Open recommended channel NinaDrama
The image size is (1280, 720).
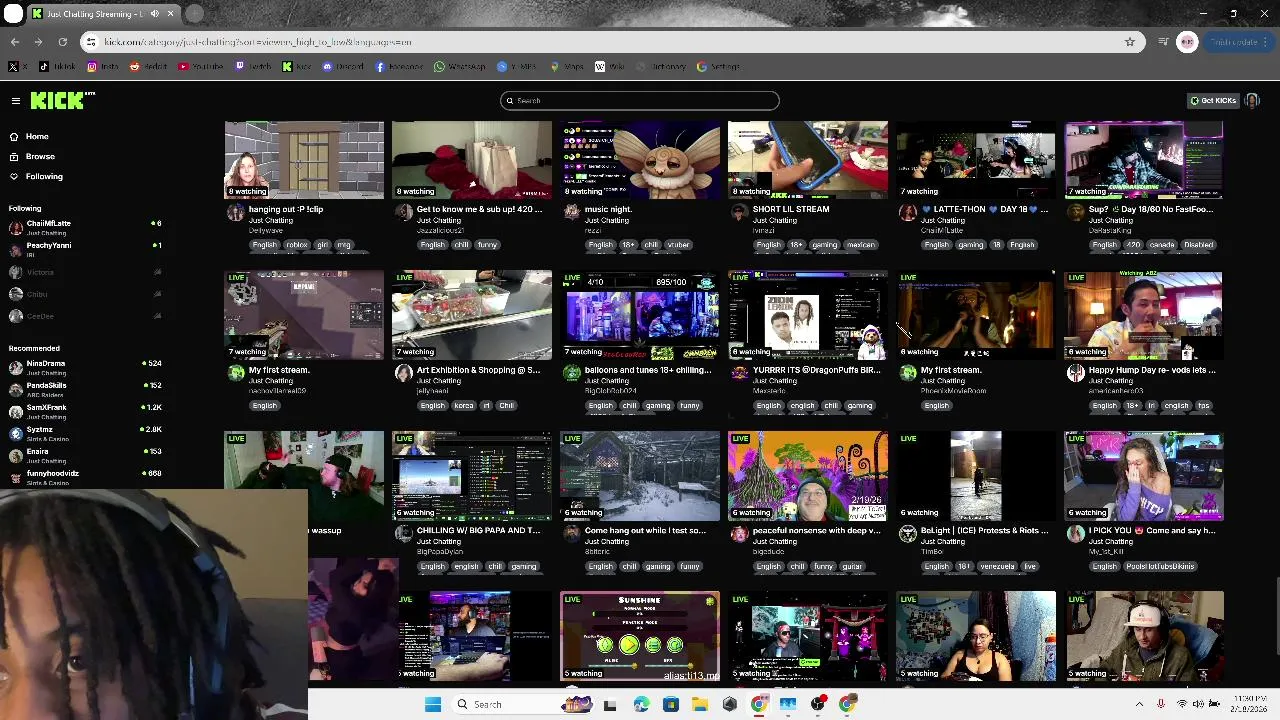(85, 367)
